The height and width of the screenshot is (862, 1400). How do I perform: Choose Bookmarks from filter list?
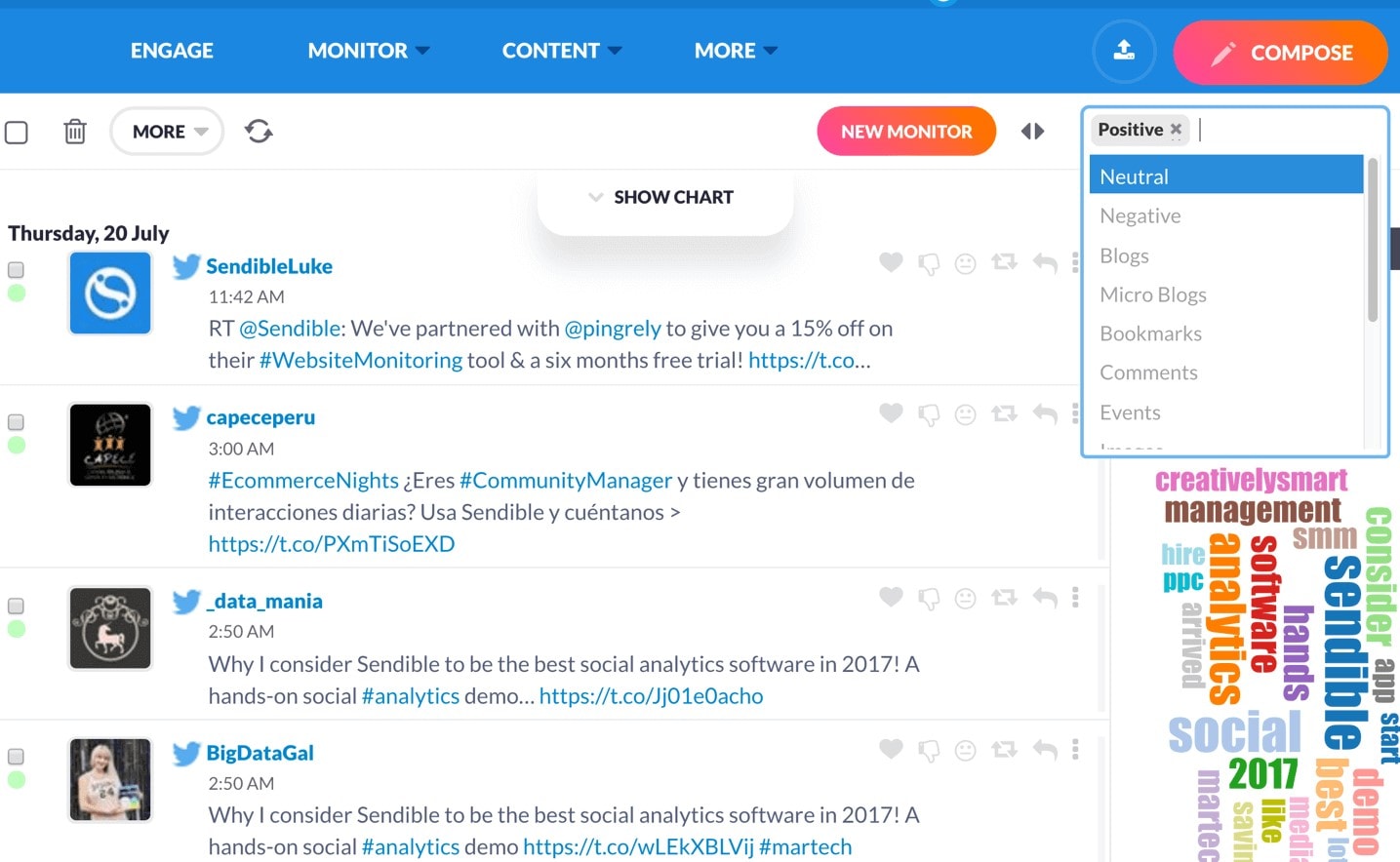click(x=1226, y=333)
